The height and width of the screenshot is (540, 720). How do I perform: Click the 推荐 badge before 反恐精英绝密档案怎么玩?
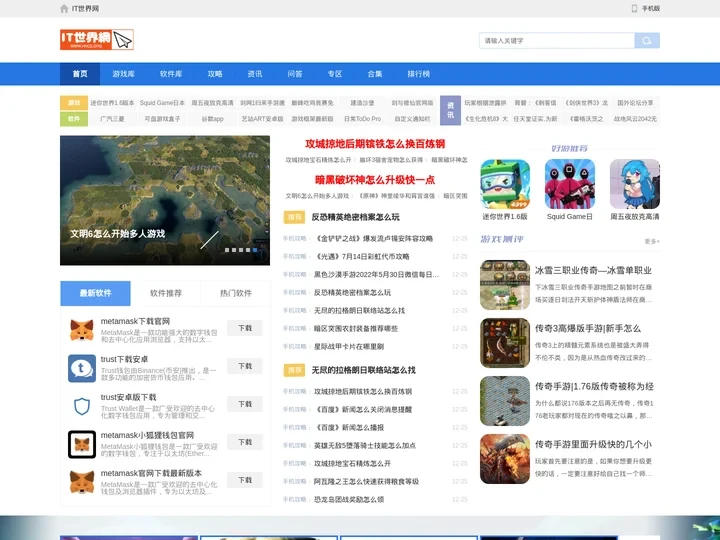[294, 217]
